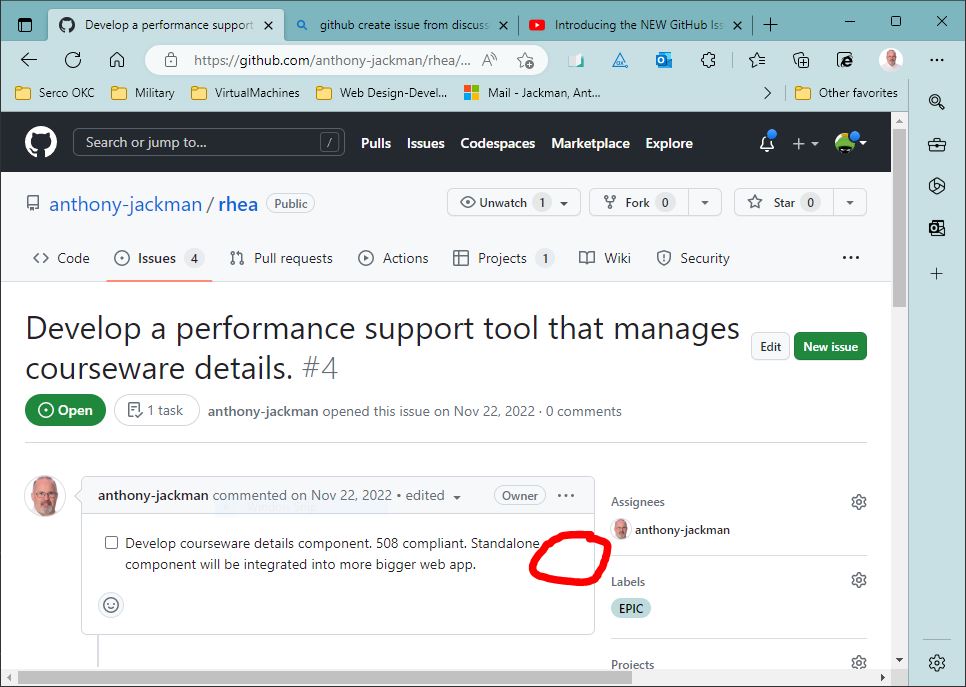This screenshot has height=687, width=966.
Task: Open the Assignees settings gear
Action: click(858, 501)
